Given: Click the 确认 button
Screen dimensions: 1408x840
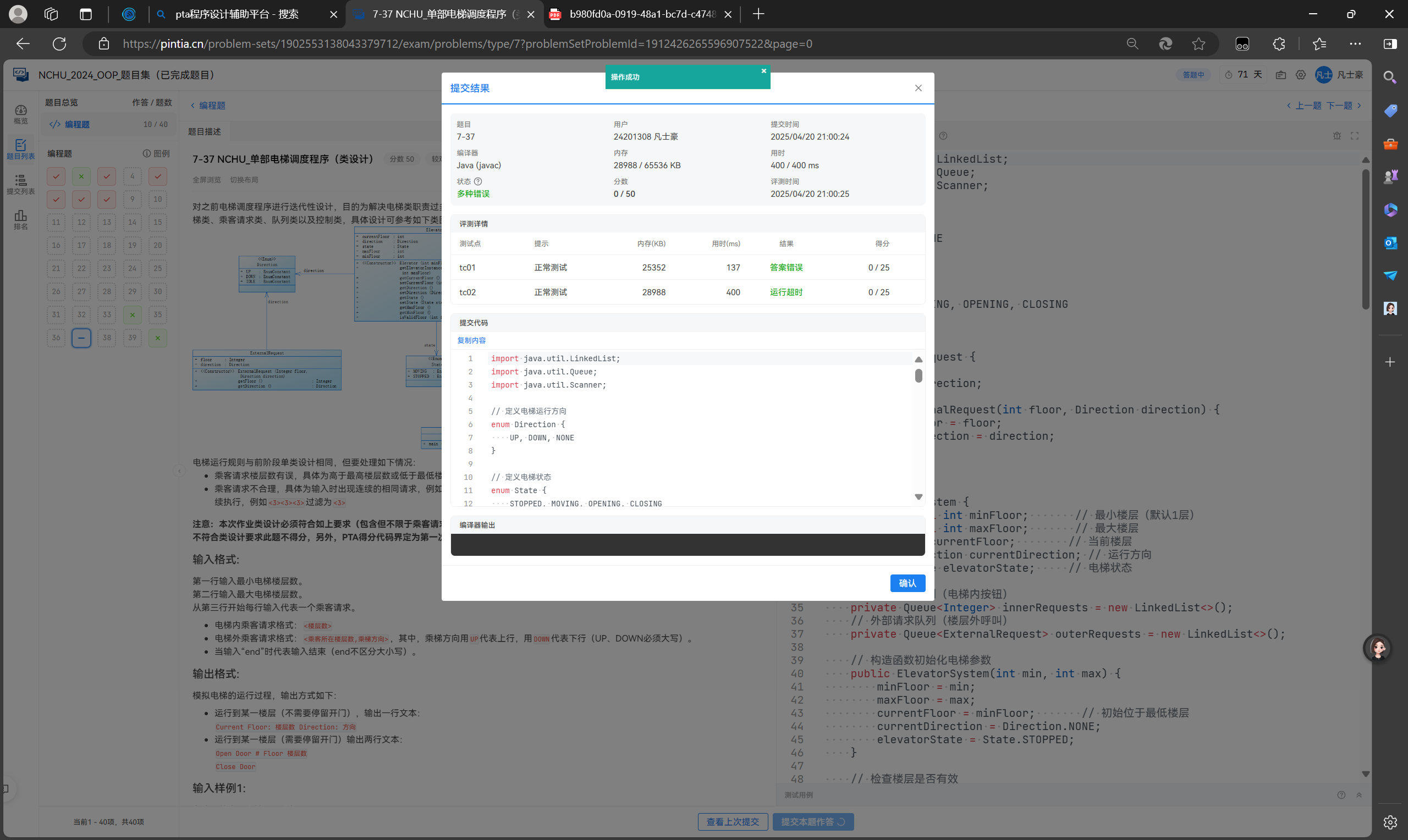Looking at the screenshot, I should (x=907, y=583).
